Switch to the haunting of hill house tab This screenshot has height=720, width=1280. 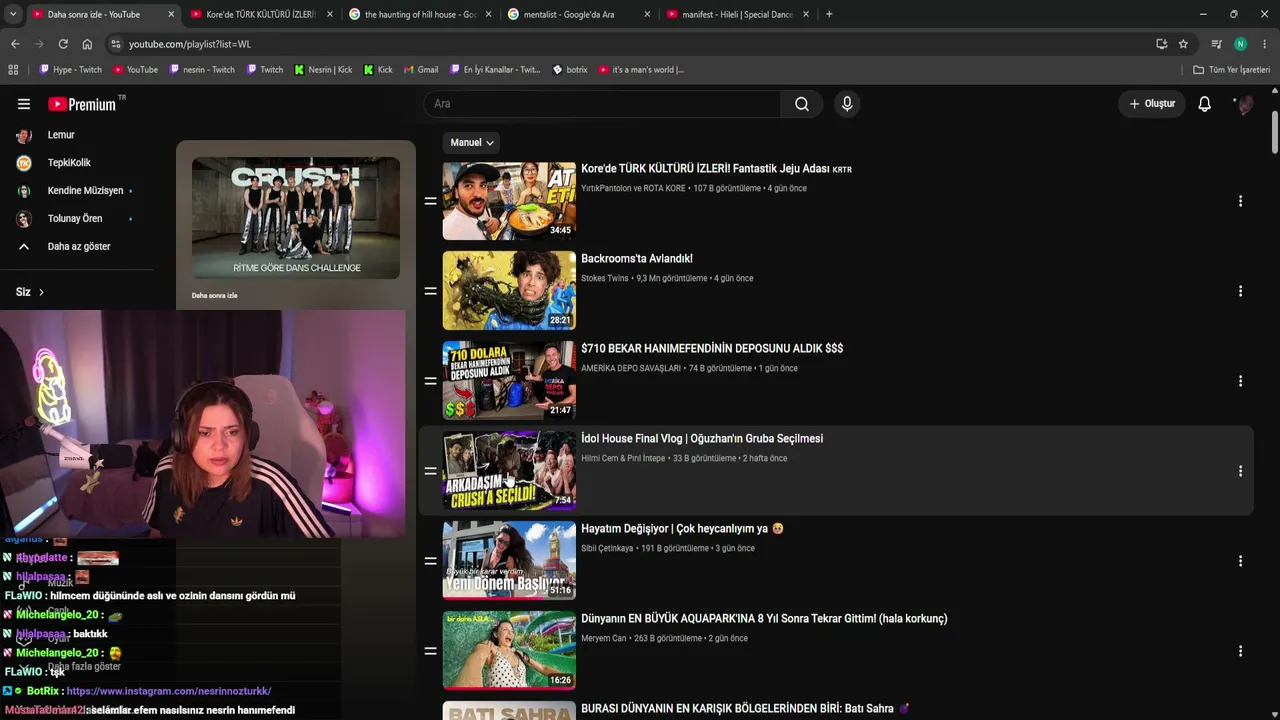click(x=420, y=14)
